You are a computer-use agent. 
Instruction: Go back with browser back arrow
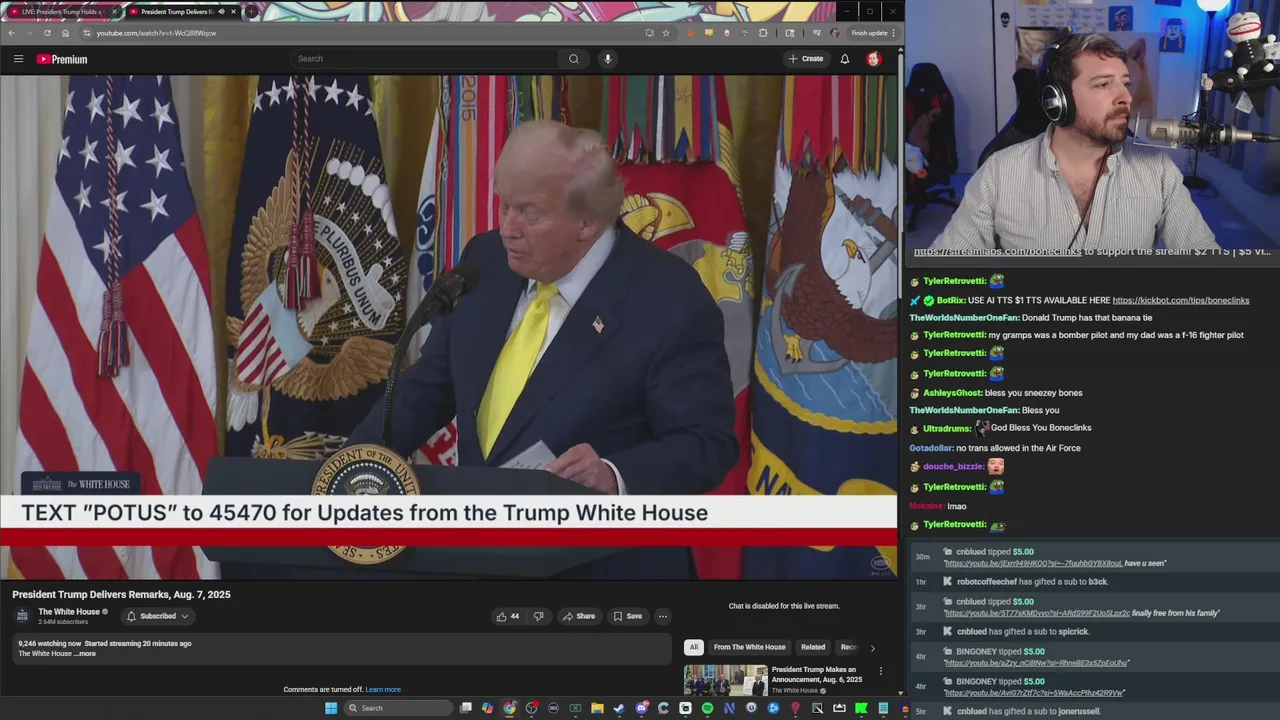click(11, 33)
